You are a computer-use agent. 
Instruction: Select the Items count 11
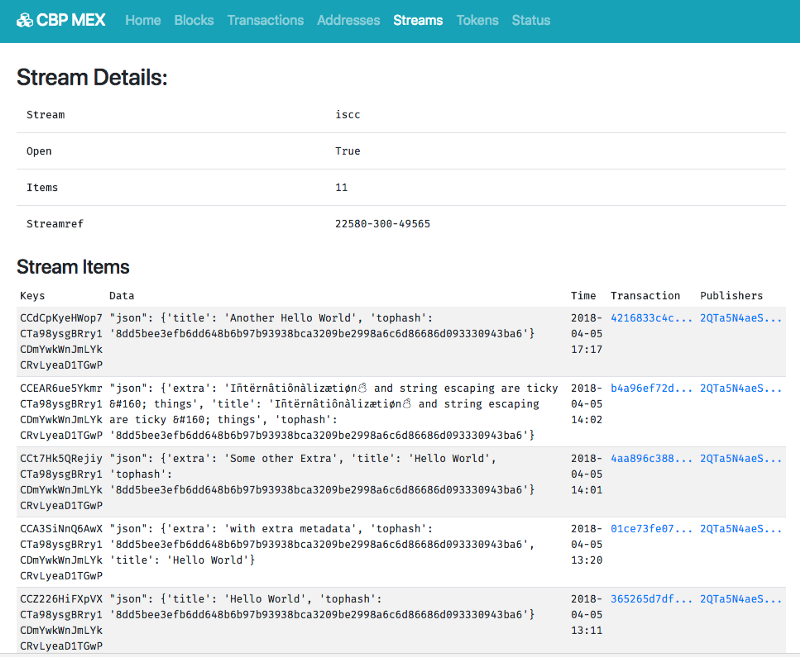click(341, 187)
